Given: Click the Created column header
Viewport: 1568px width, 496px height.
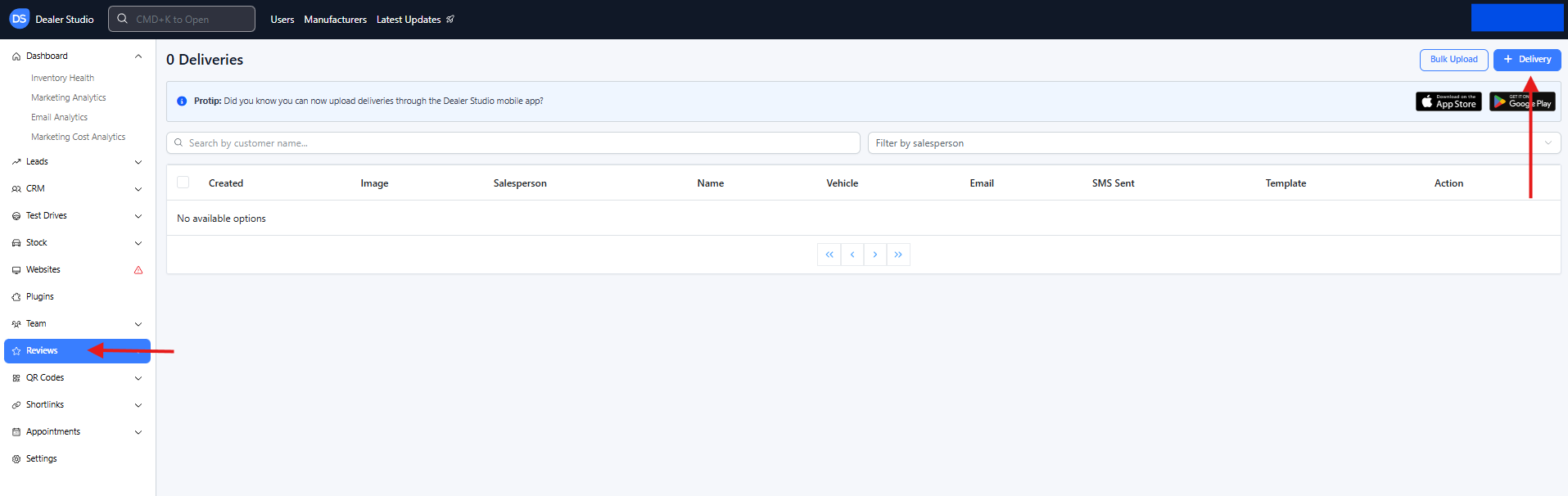Looking at the screenshot, I should tap(226, 183).
